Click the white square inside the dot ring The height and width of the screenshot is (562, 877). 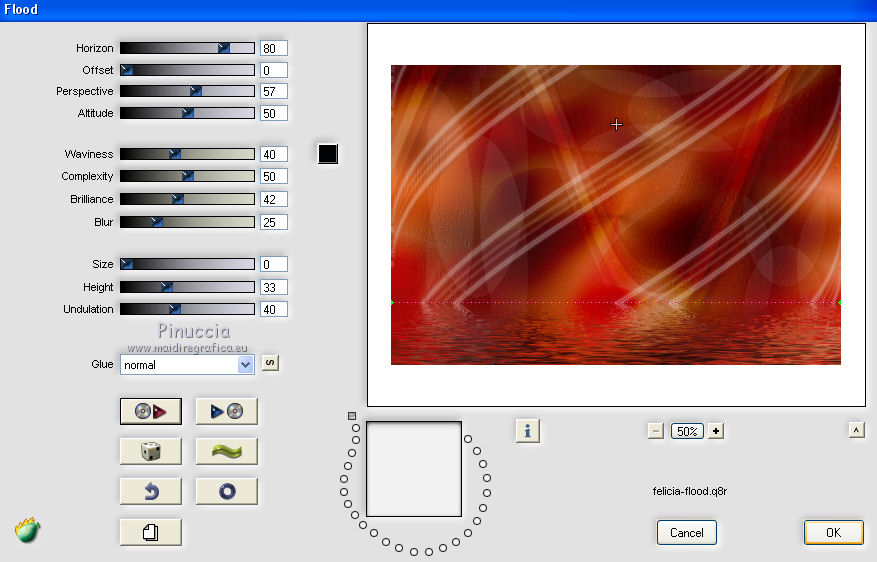pyautogui.click(x=414, y=469)
